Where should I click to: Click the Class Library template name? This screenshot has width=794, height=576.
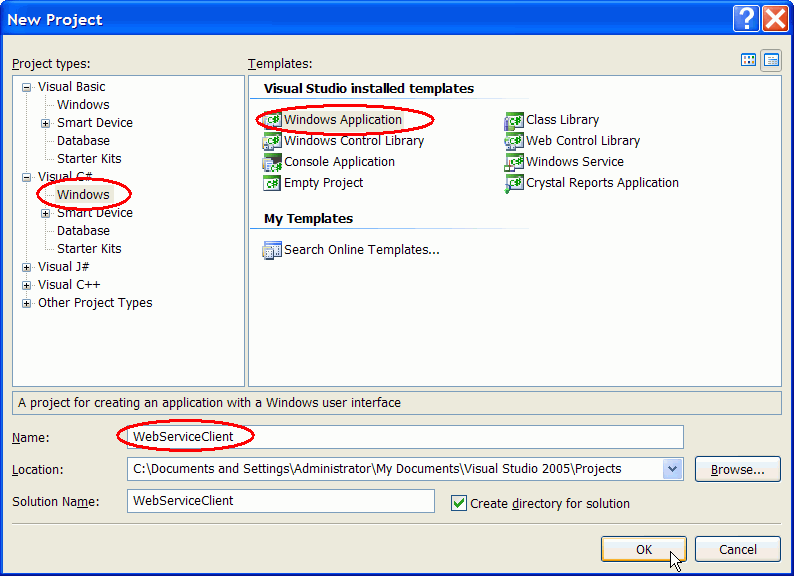tap(563, 120)
